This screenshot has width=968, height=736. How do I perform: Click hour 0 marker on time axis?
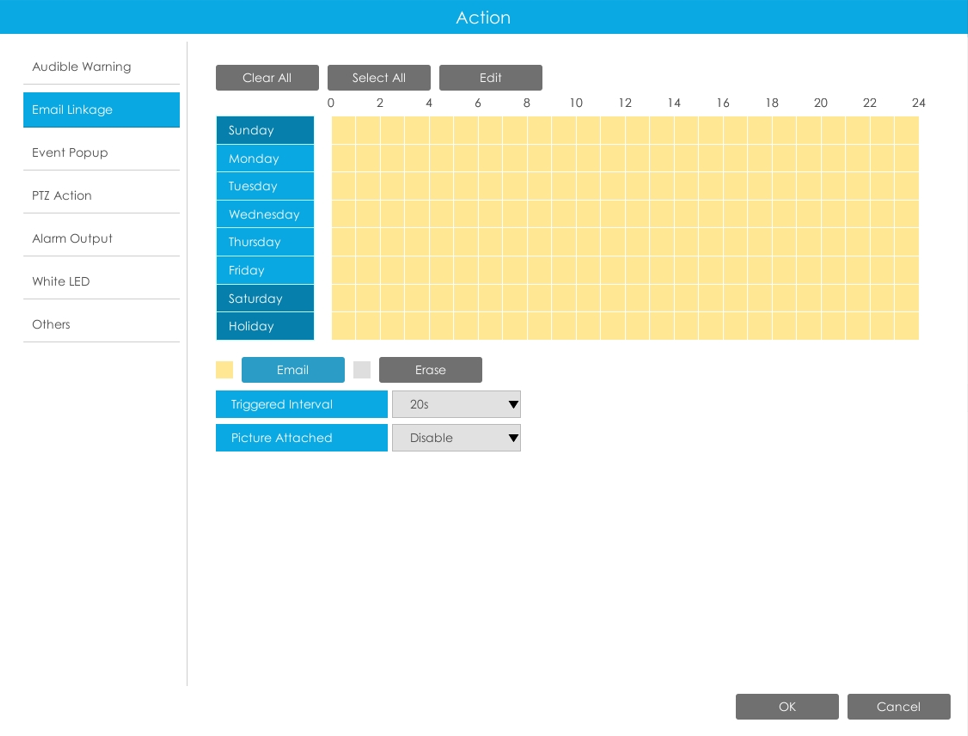(331, 103)
